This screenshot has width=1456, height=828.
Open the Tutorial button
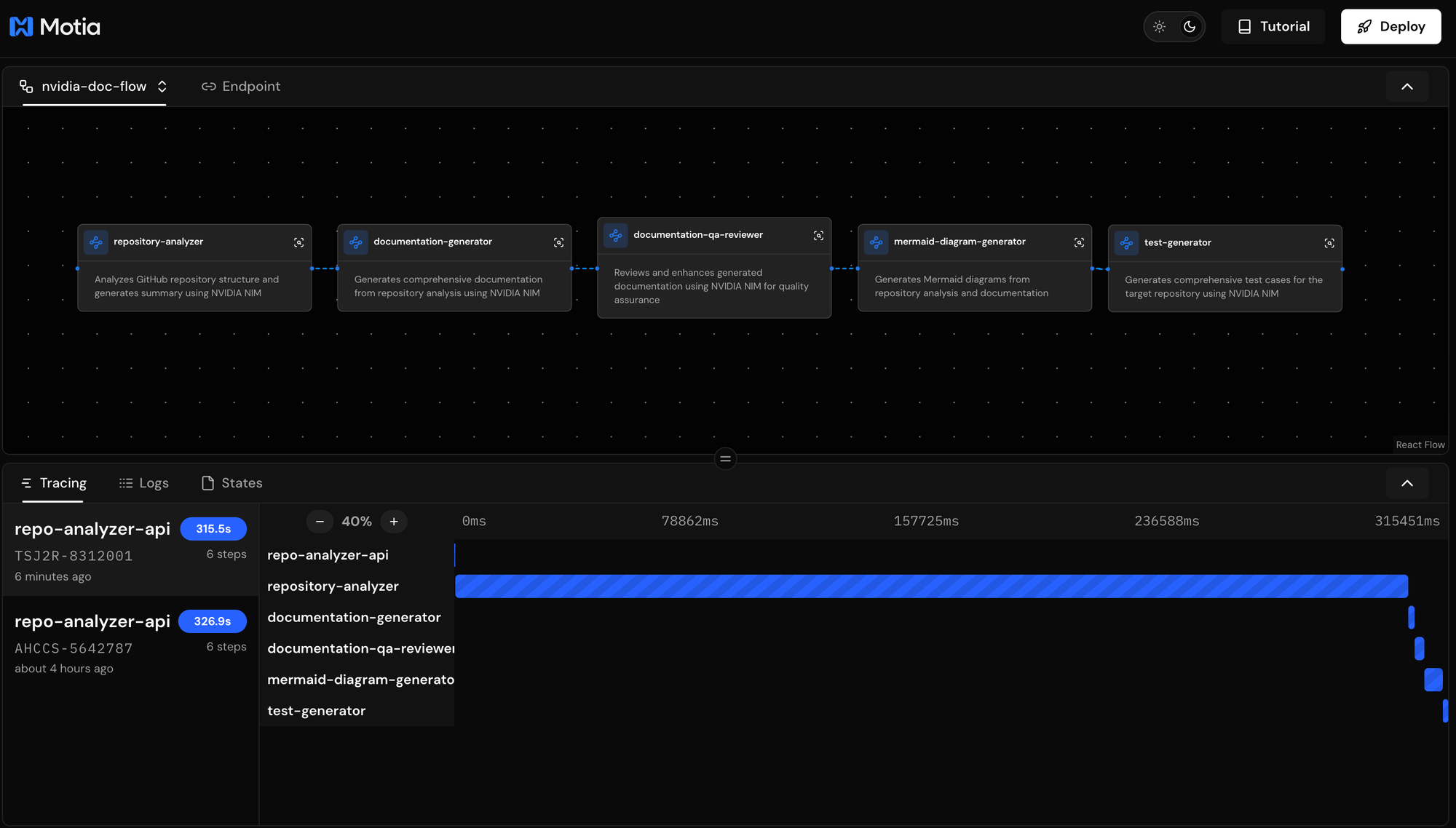click(x=1273, y=27)
